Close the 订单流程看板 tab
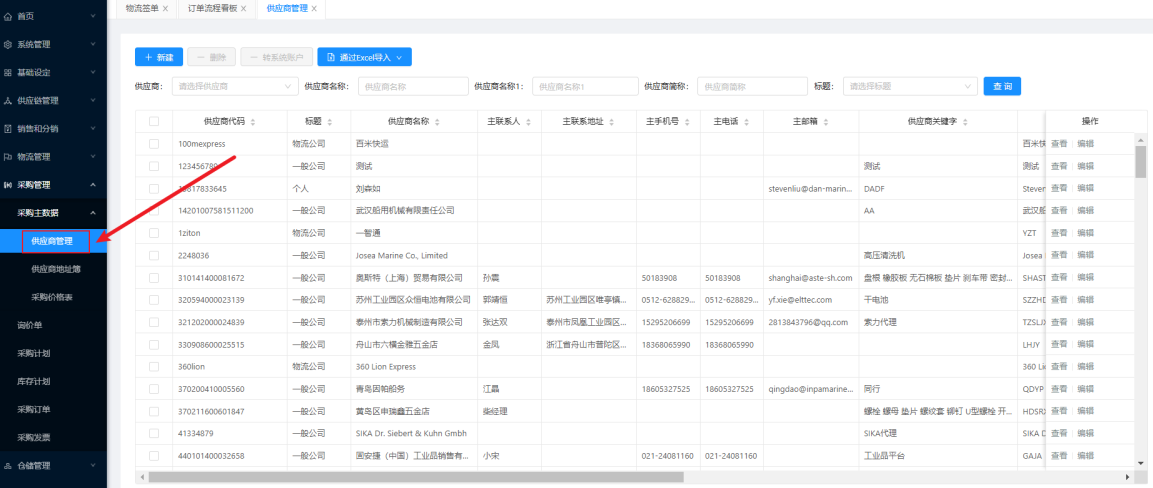This screenshot has height=488, width=1153. [243, 8]
